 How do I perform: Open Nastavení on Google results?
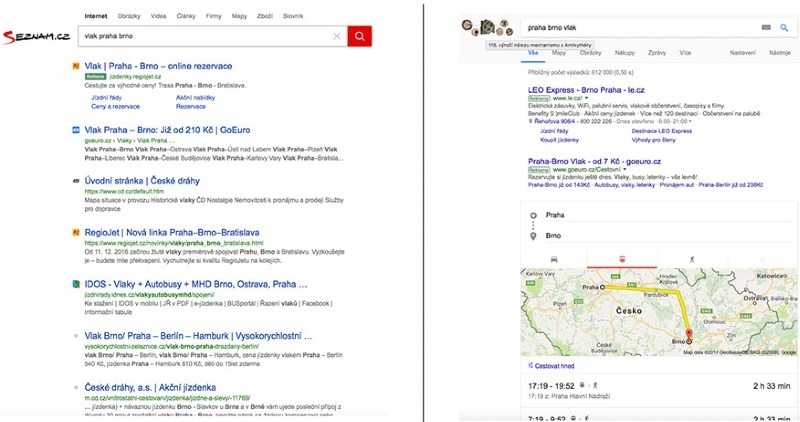pyautogui.click(x=742, y=53)
